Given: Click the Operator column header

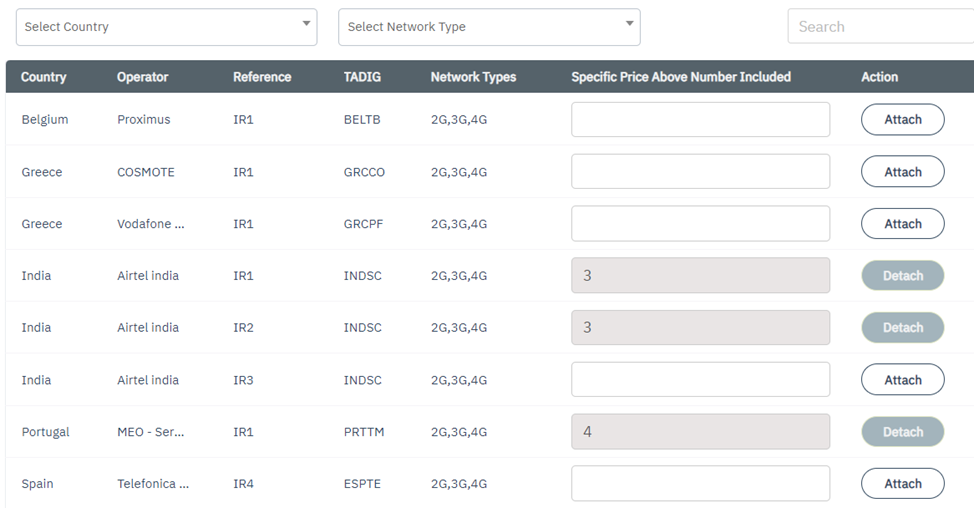Looking at the screenshot, I should (142, 77).
